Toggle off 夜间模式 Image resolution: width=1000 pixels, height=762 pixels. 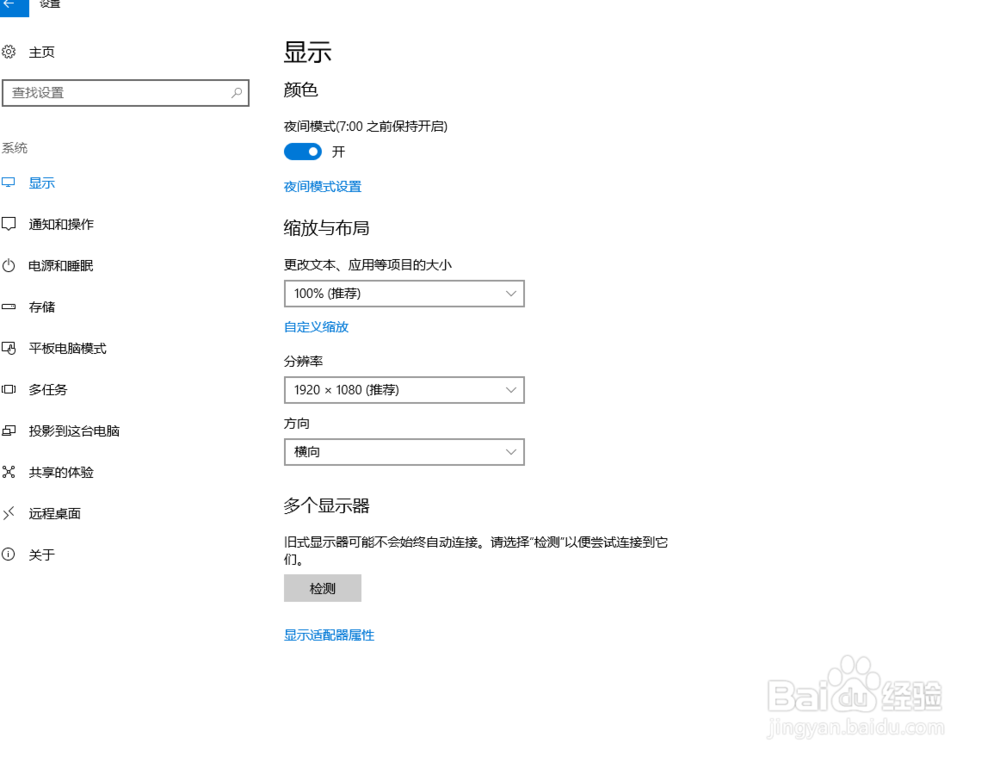[303, 151]
